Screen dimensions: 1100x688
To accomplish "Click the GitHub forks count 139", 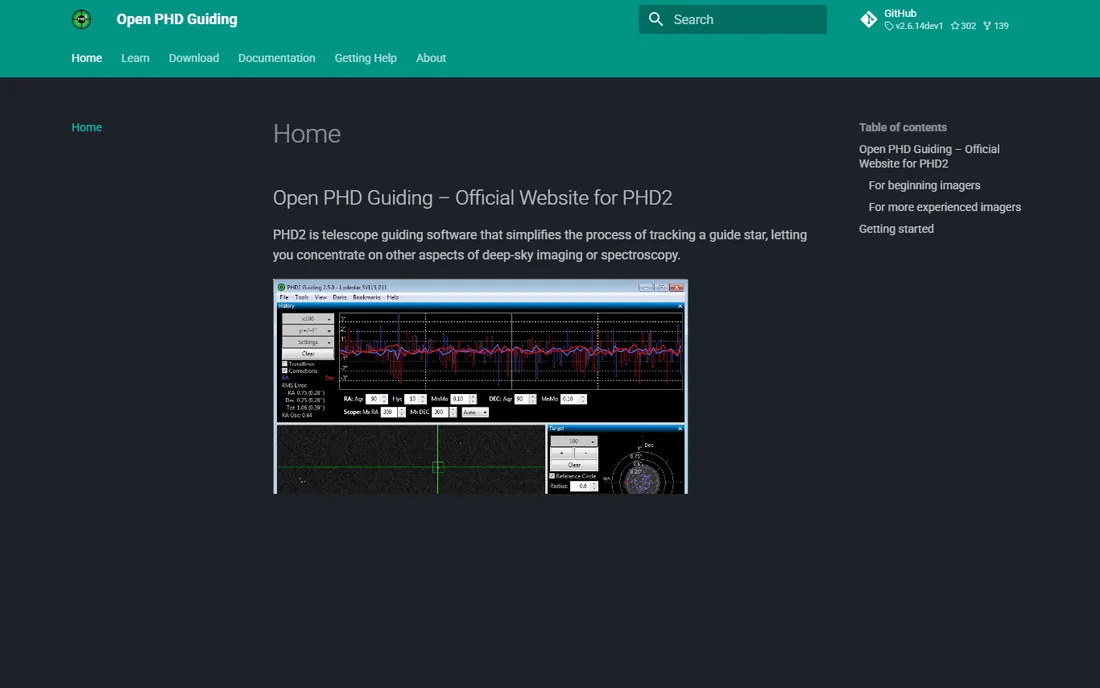I will pyautogui.click(x=996, y=26).
